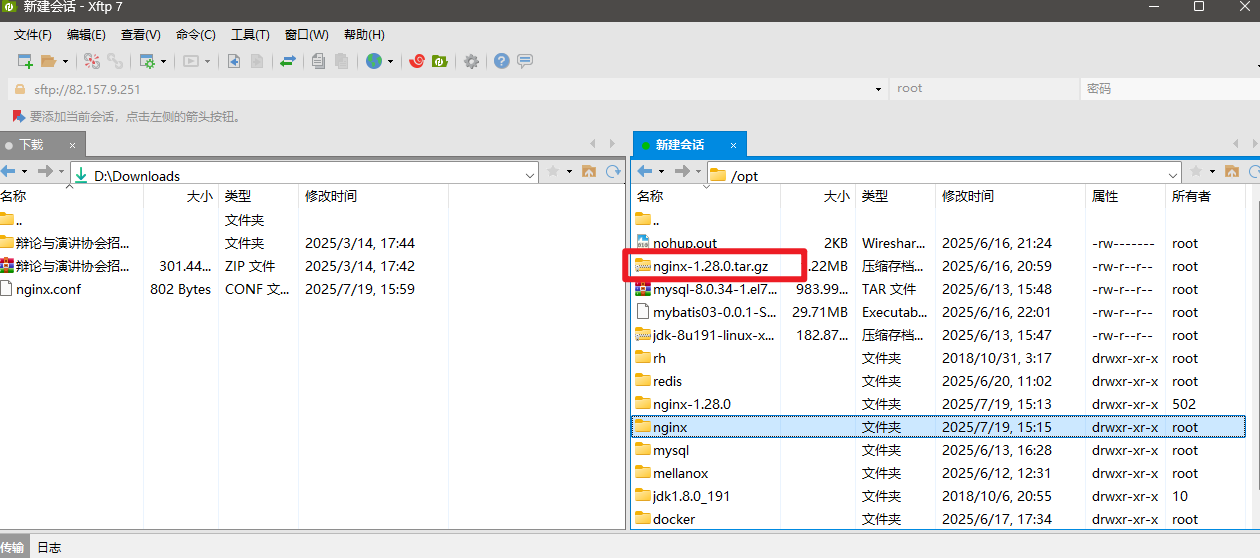Click favorites star in local pane
Image resolution: width=1260 pixels, height=558 pixels.
[553, 172]
